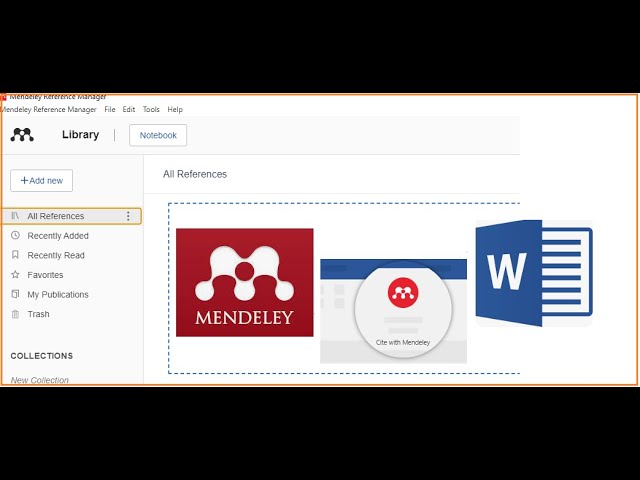
Task: Open the Tools menu
Action: (x=151, y=109)
